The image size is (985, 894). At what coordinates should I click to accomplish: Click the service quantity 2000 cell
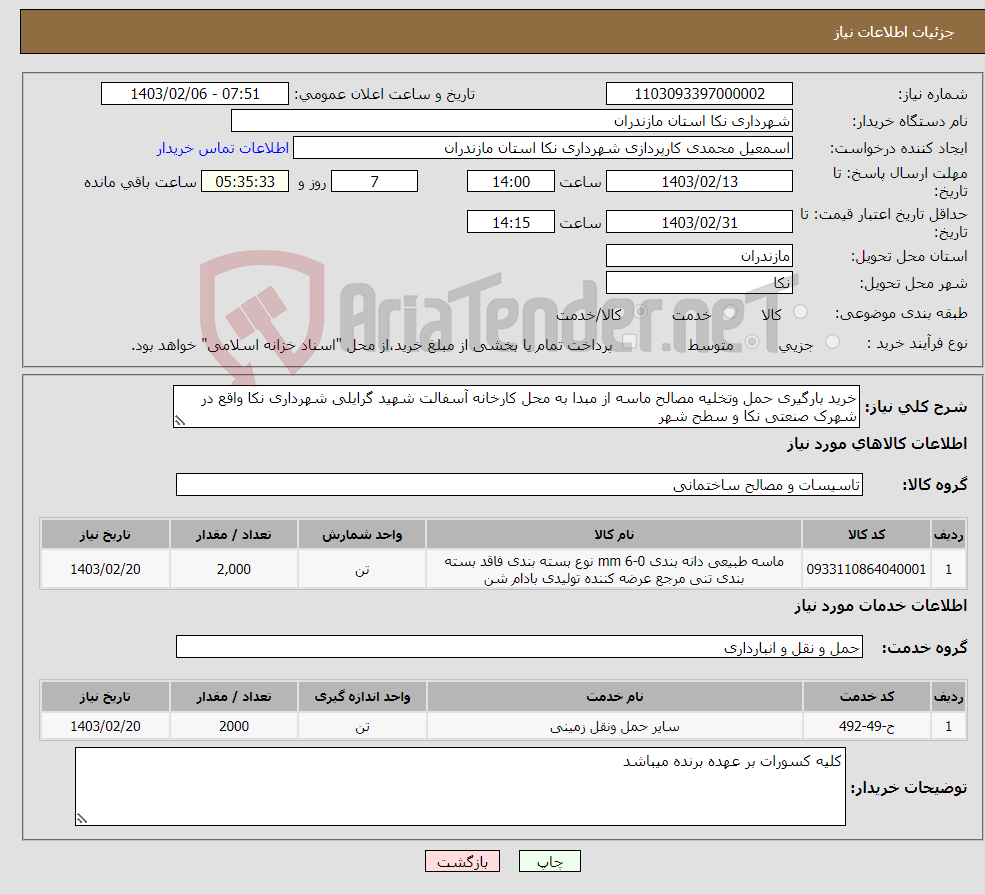234,726
